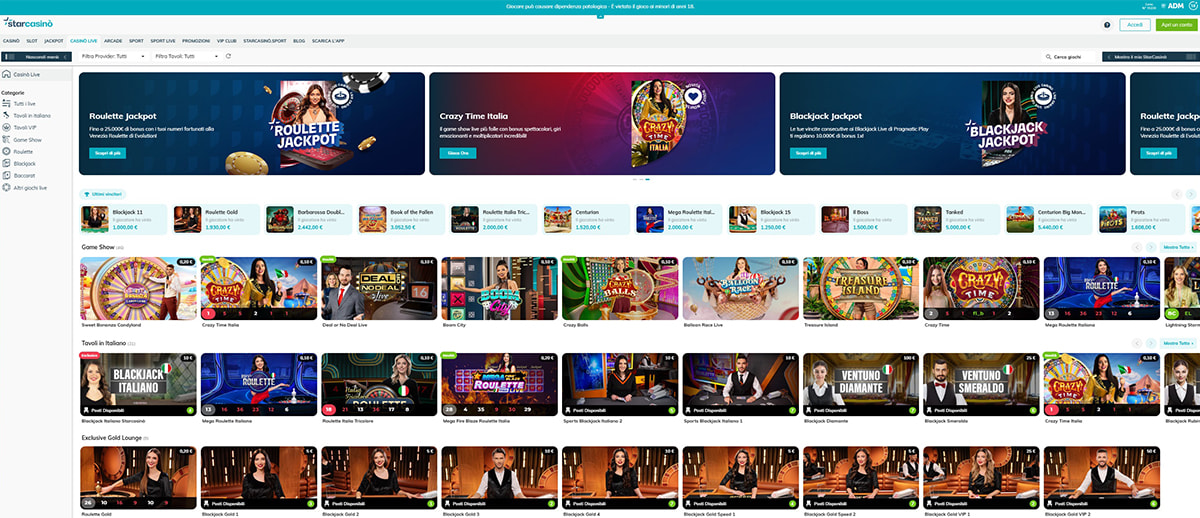
Task: Open Blackjack Diamante table thumbnail
Action: [x=860, y=384]
